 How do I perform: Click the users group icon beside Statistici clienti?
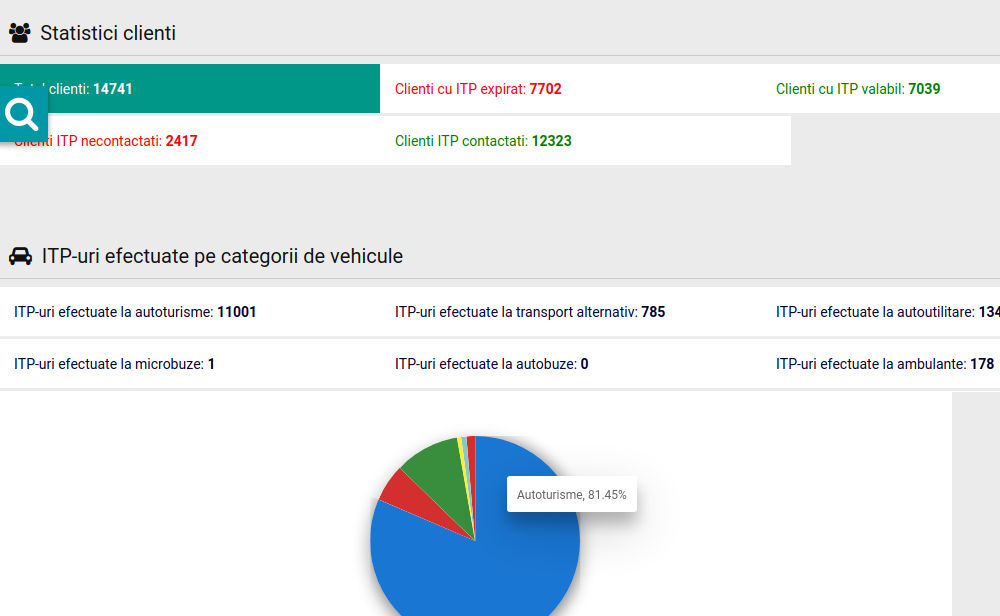point(19,33)
